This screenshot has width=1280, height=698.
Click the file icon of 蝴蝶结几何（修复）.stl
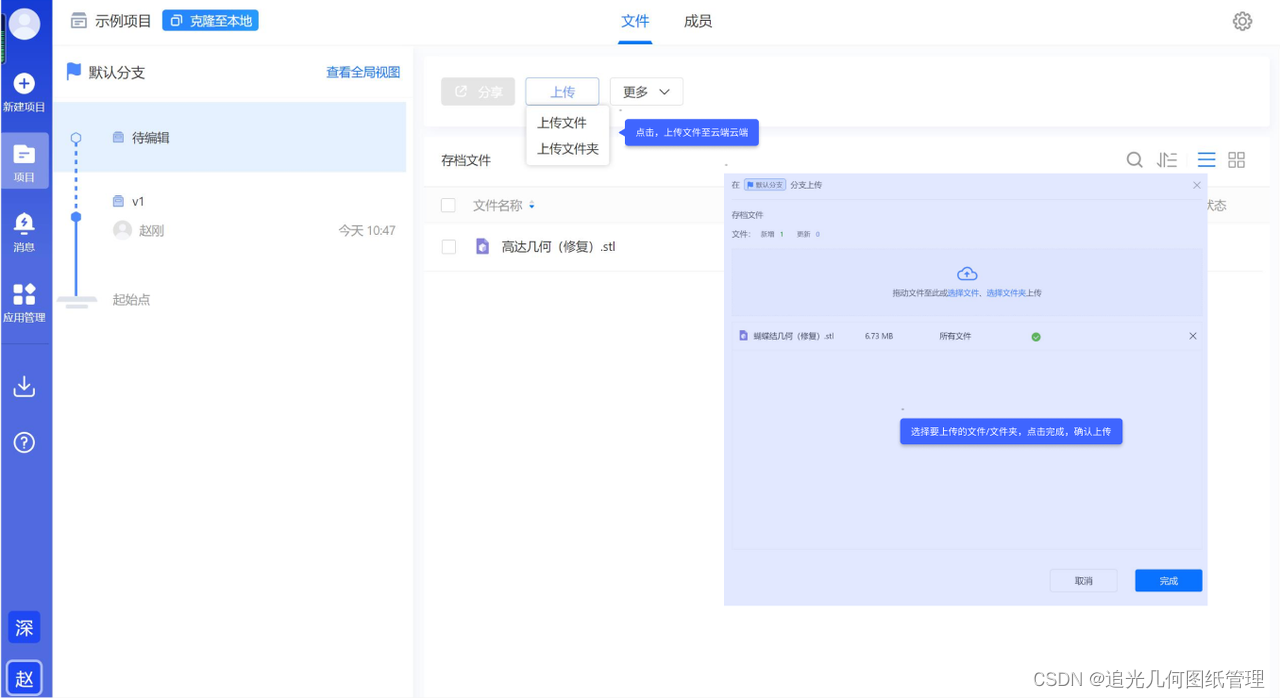(x=743, y=336)
